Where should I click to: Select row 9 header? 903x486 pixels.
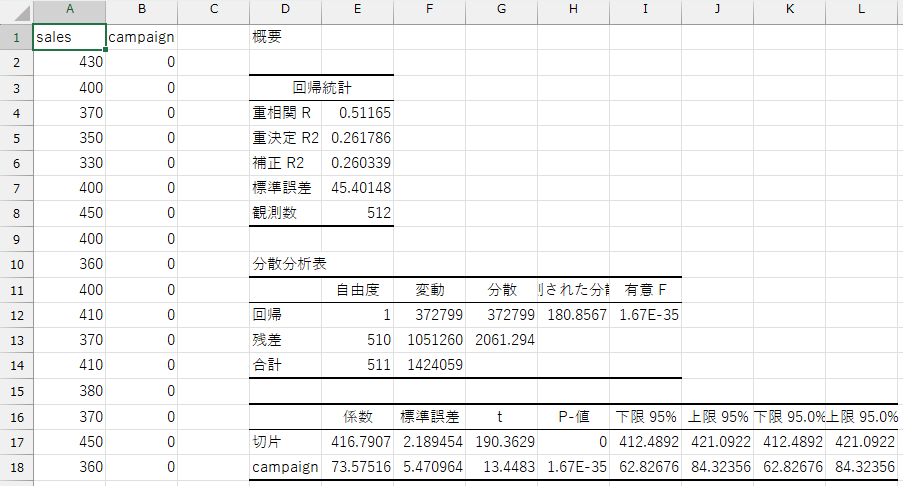tap(16, 239)
